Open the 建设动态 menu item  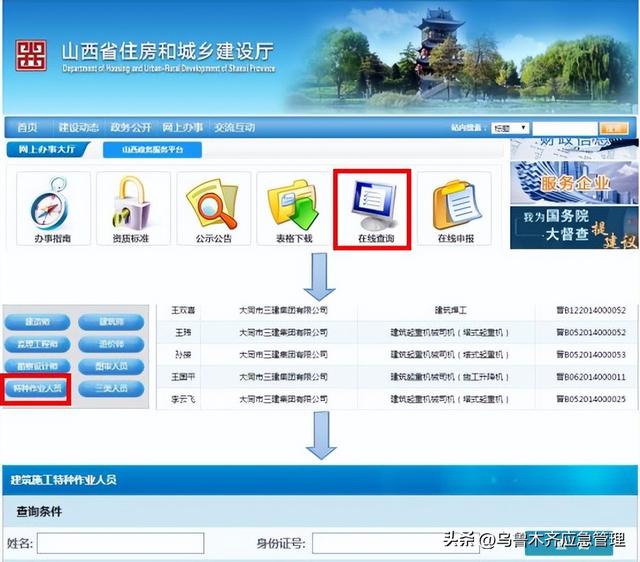pyautogui.click(x=78, y=127)
